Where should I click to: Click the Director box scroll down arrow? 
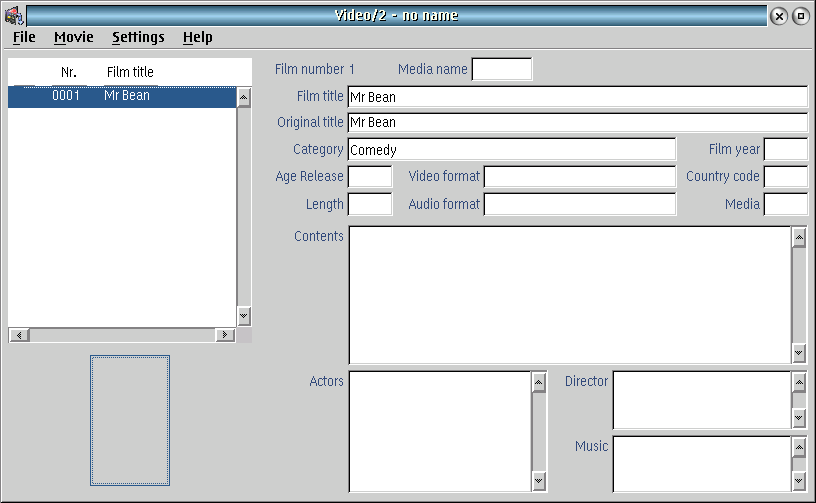point(799,418)
